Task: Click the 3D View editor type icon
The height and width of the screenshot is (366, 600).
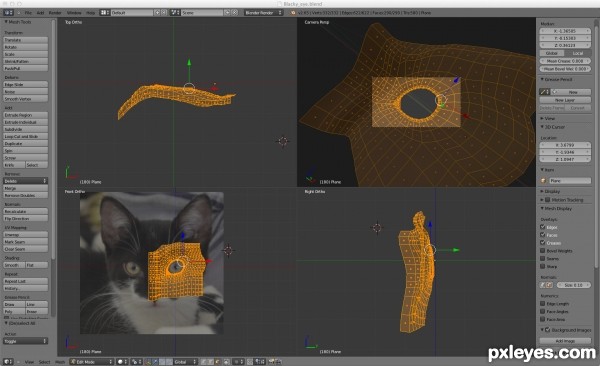Action: [8, 361]
